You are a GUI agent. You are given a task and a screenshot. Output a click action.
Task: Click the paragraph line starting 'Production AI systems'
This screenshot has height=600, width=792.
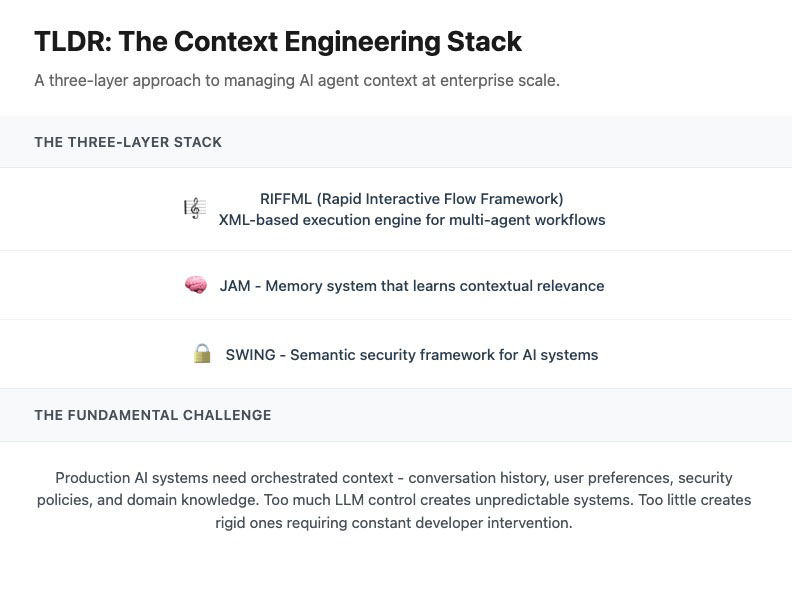[394, 478]
